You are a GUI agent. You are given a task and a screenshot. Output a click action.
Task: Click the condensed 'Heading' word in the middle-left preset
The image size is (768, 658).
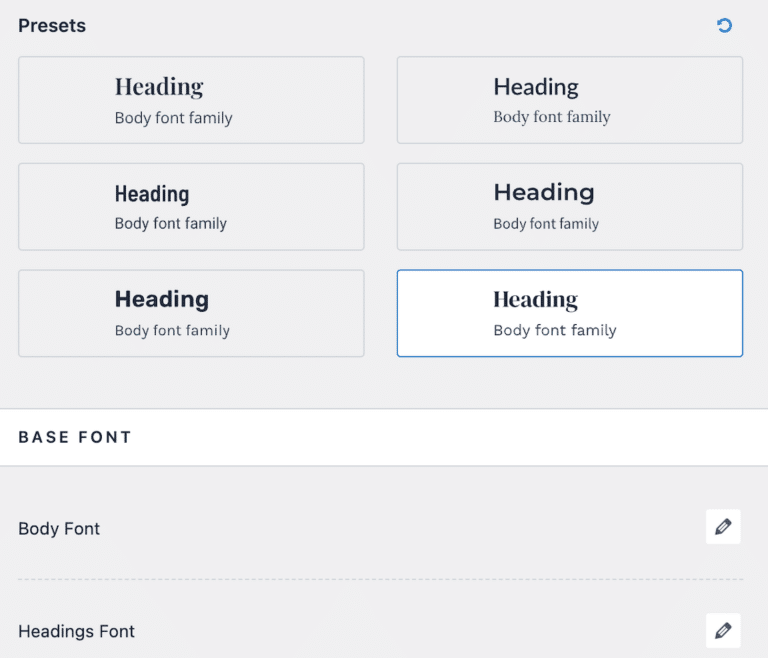(152, 195)
